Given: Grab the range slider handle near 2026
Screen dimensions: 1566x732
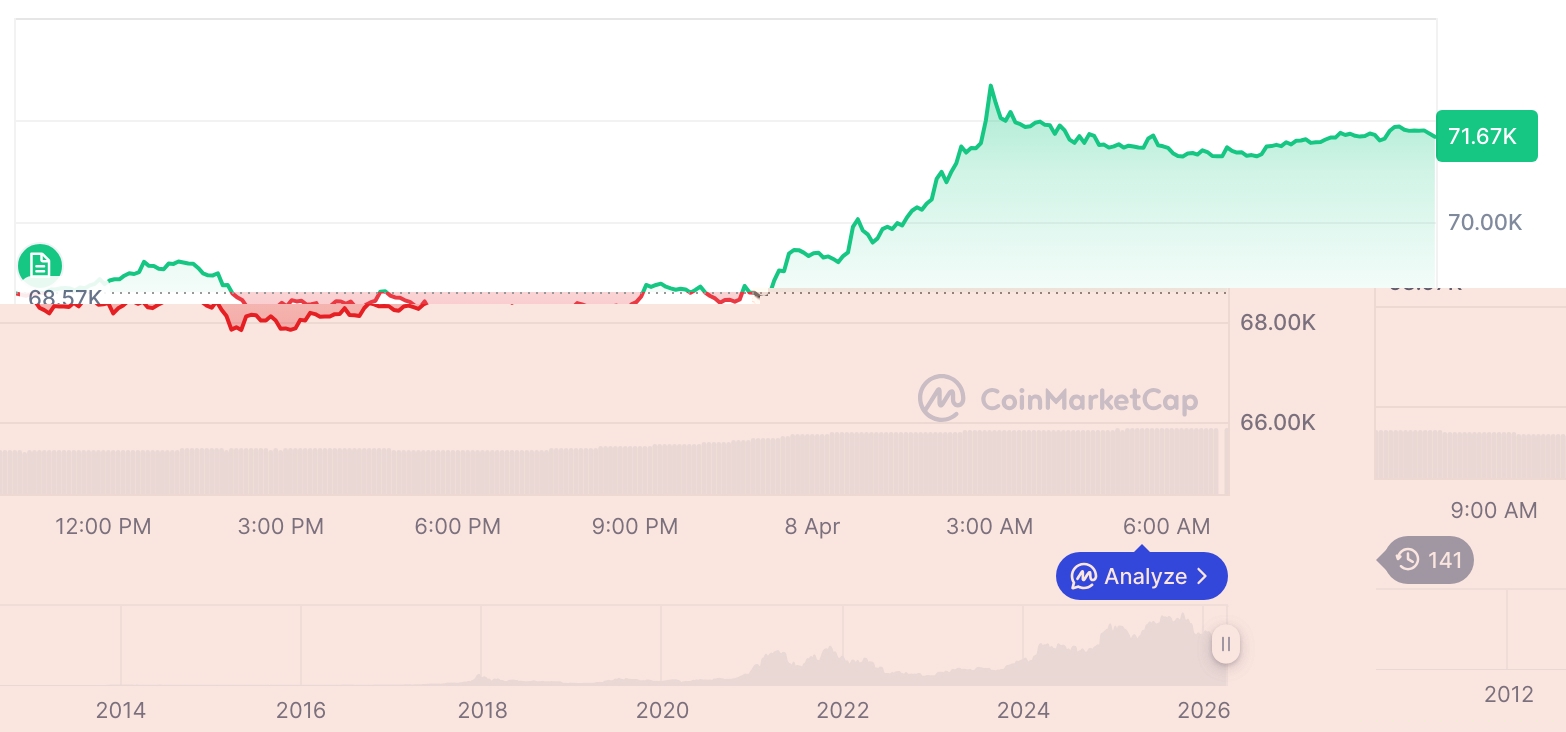Looking at the screenshot, I should coord(1226,644).
